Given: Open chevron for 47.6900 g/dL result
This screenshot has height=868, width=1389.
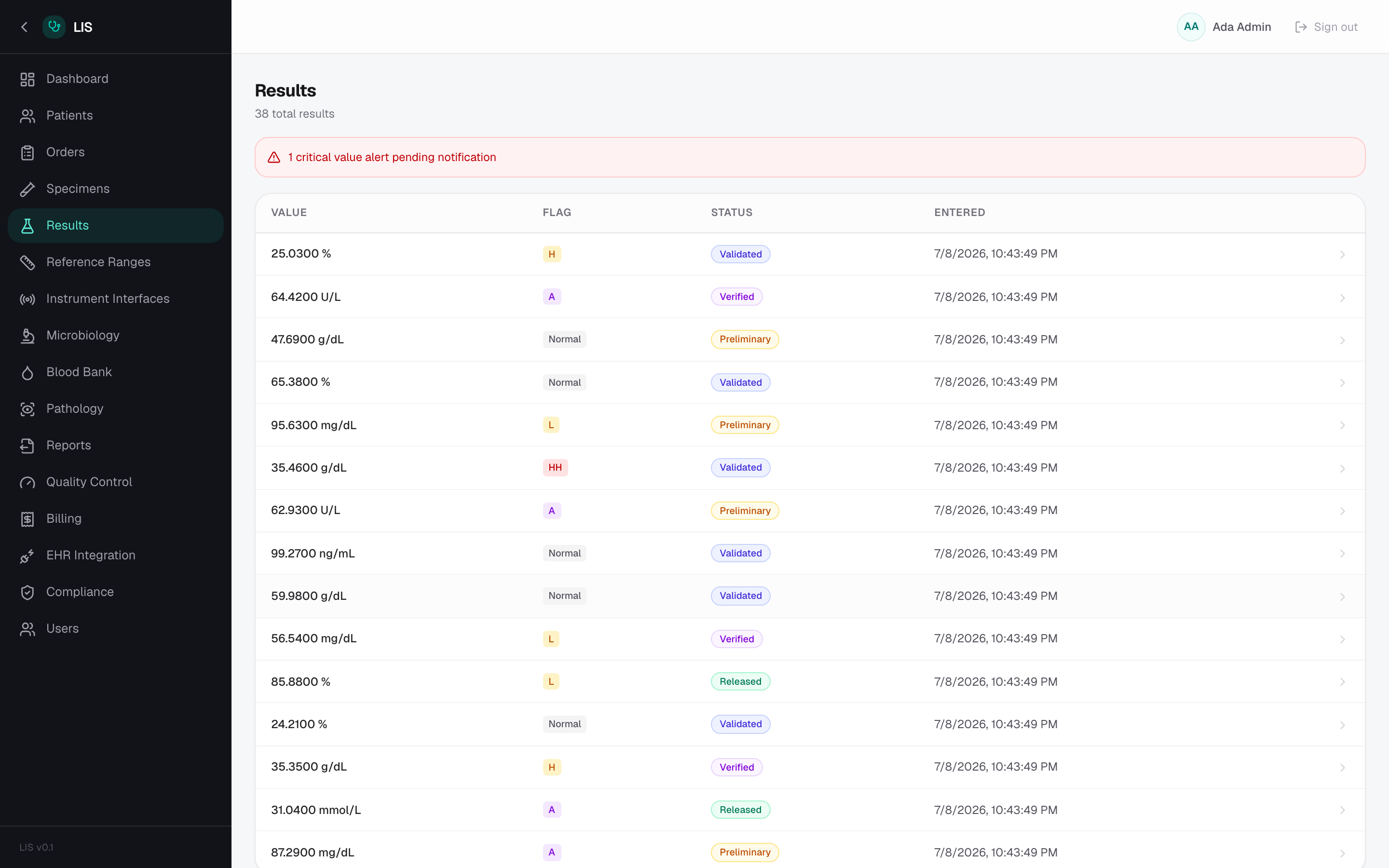Looking at the screenshot, I should point(1343,340).
